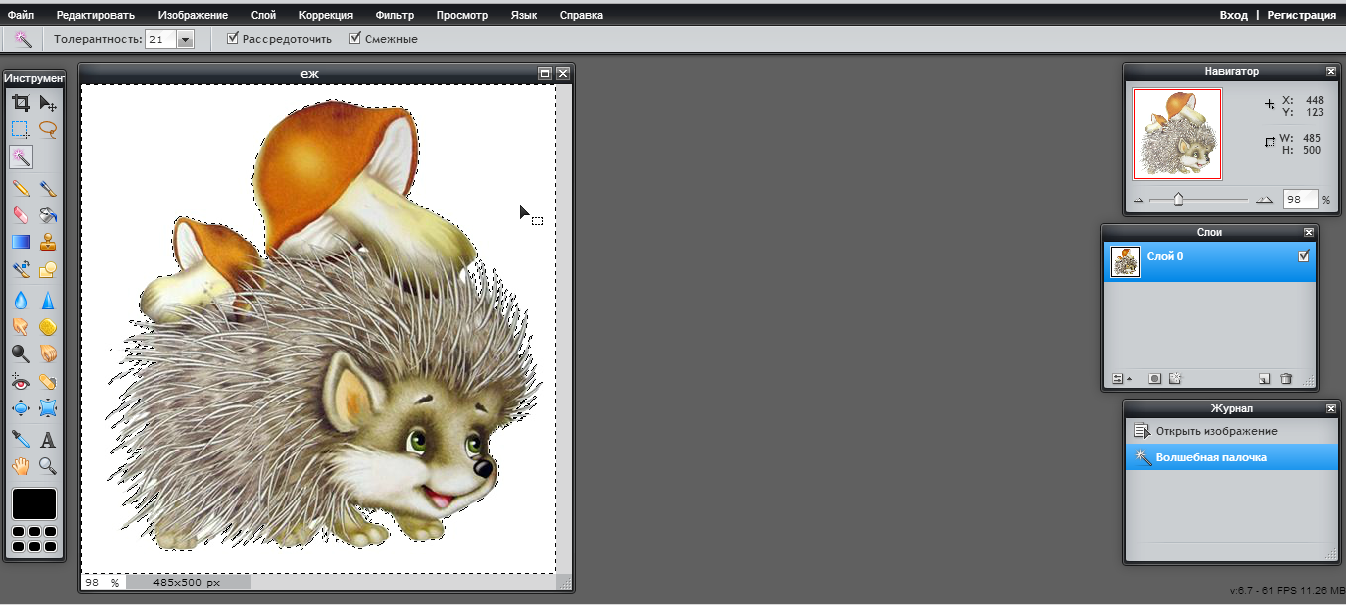This screenshot has height=605, width=1346.
Task: Pick the Magic Wand in the tools panel
Action: (20, 157)
